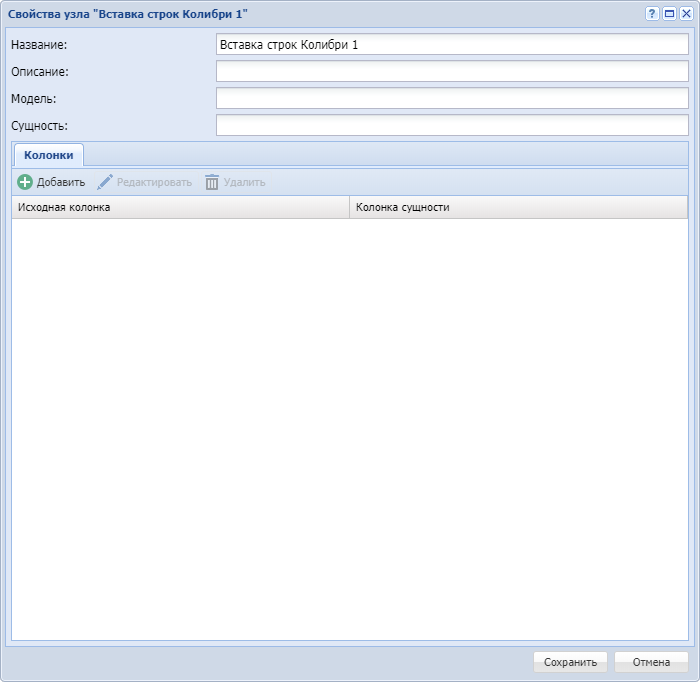Click the Модель: field label

click(x=34, y=98)
